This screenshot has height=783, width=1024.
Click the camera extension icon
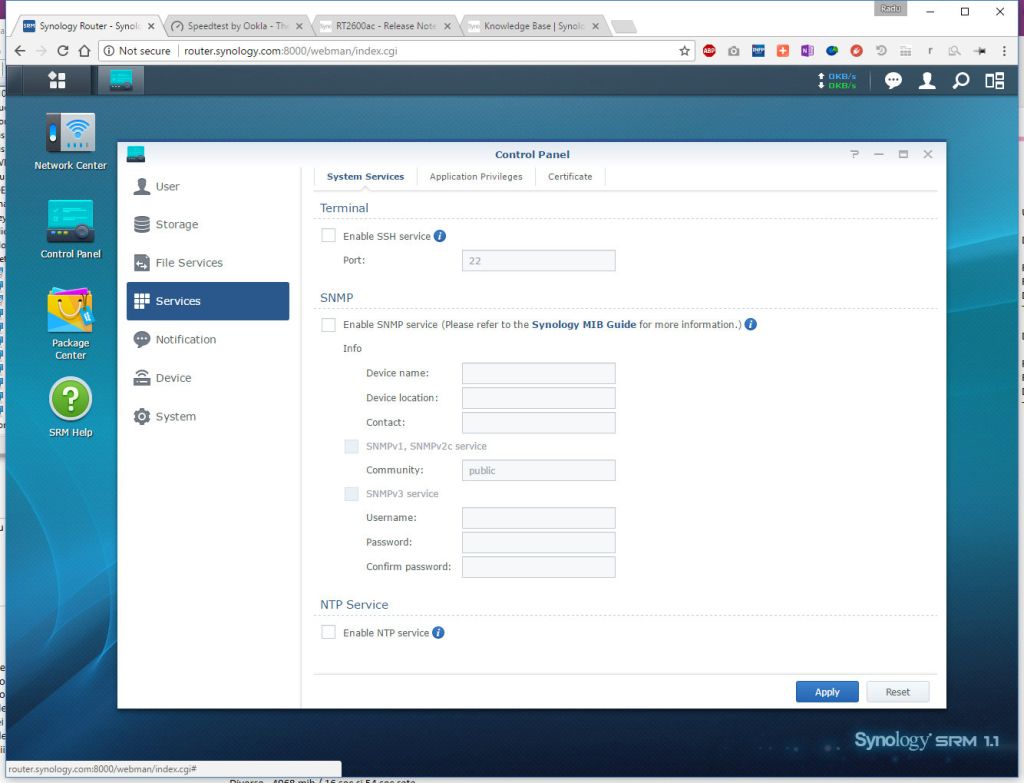734,51
